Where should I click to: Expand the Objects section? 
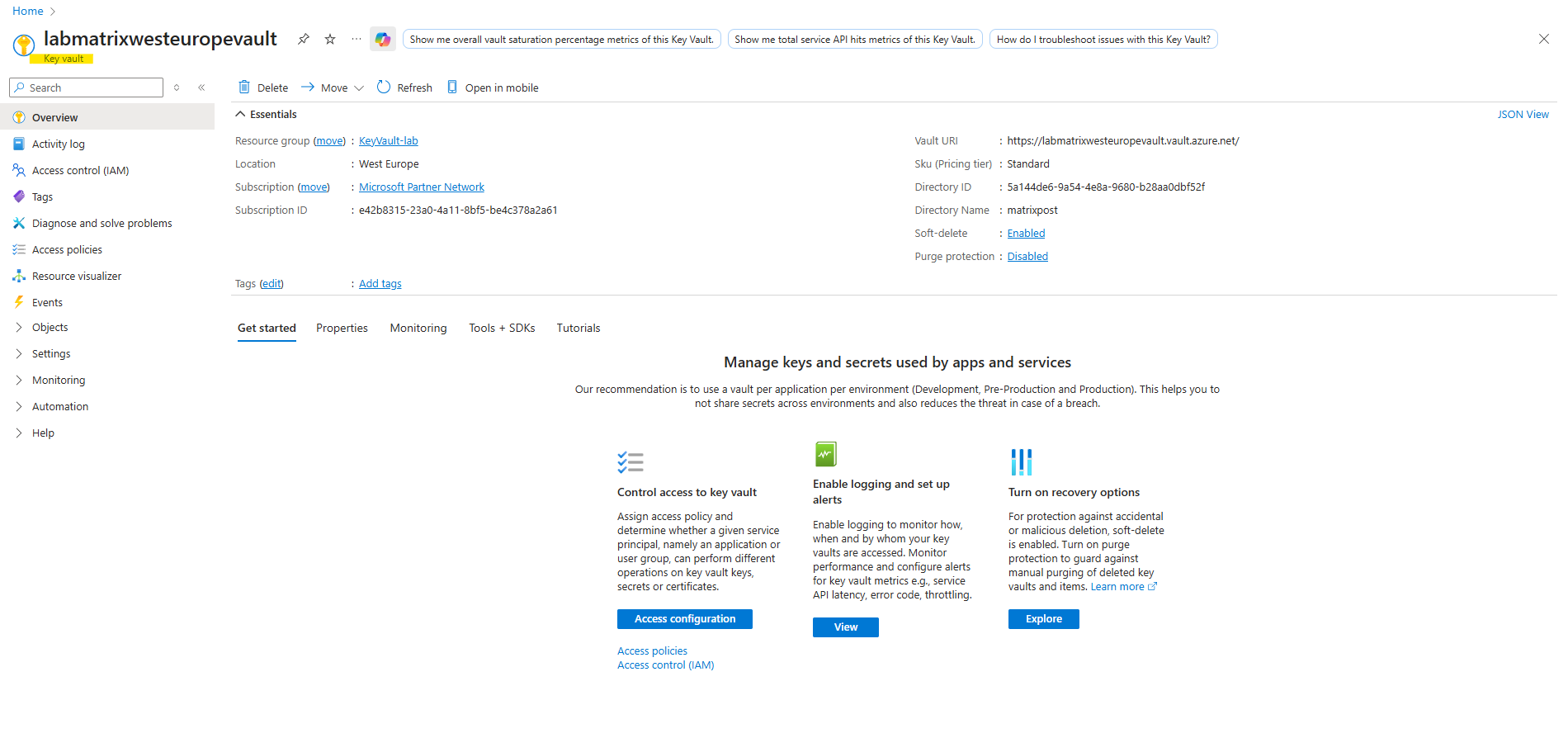tap(19, 327)
